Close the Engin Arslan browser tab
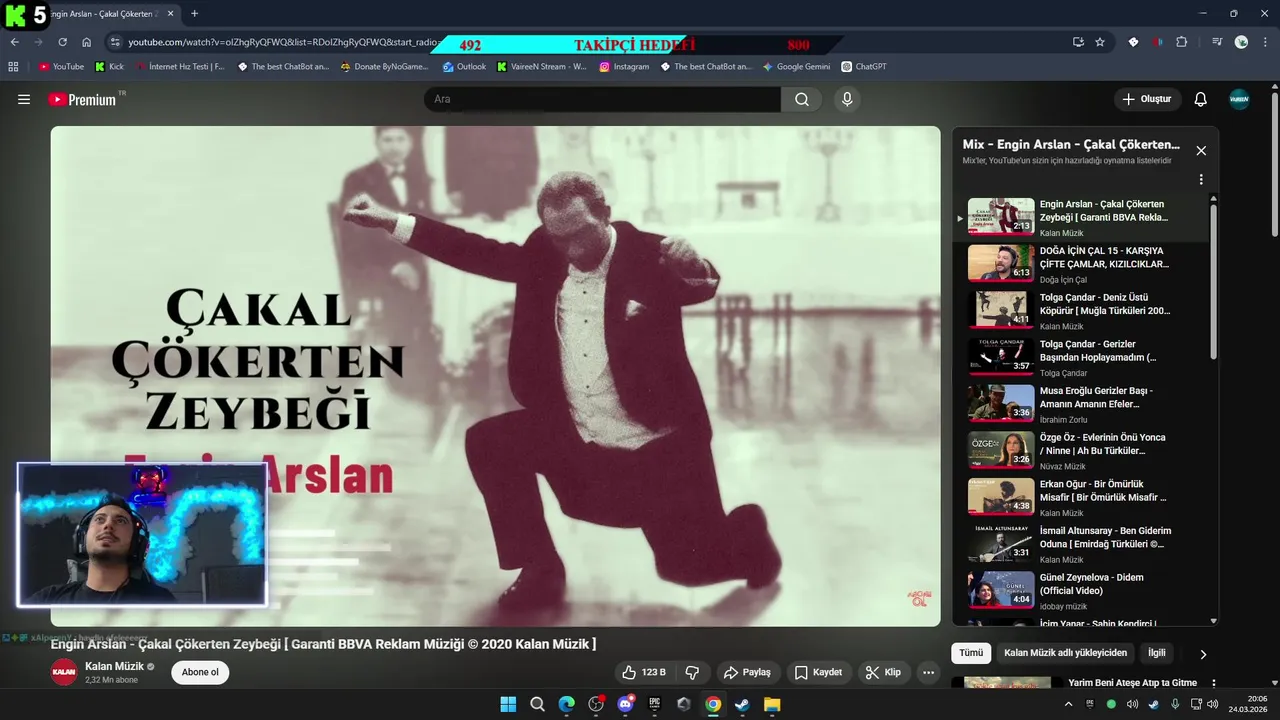The image size is (1280, 720). [171, 13]
